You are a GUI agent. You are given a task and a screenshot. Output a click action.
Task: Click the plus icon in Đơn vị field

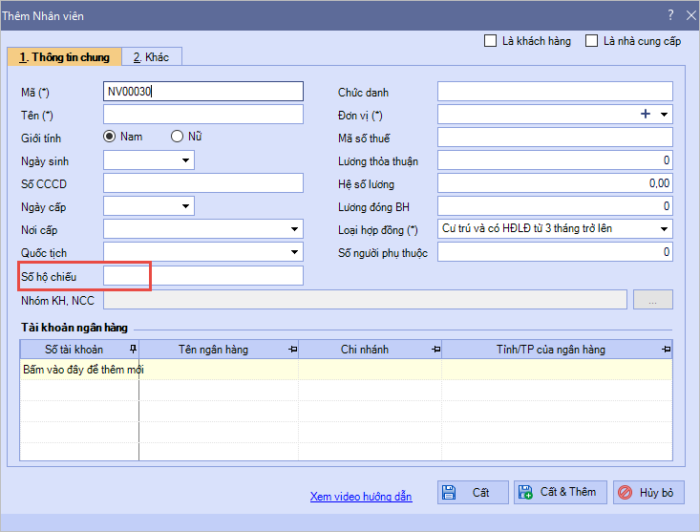pyautogui.click(x=646, y=115)
